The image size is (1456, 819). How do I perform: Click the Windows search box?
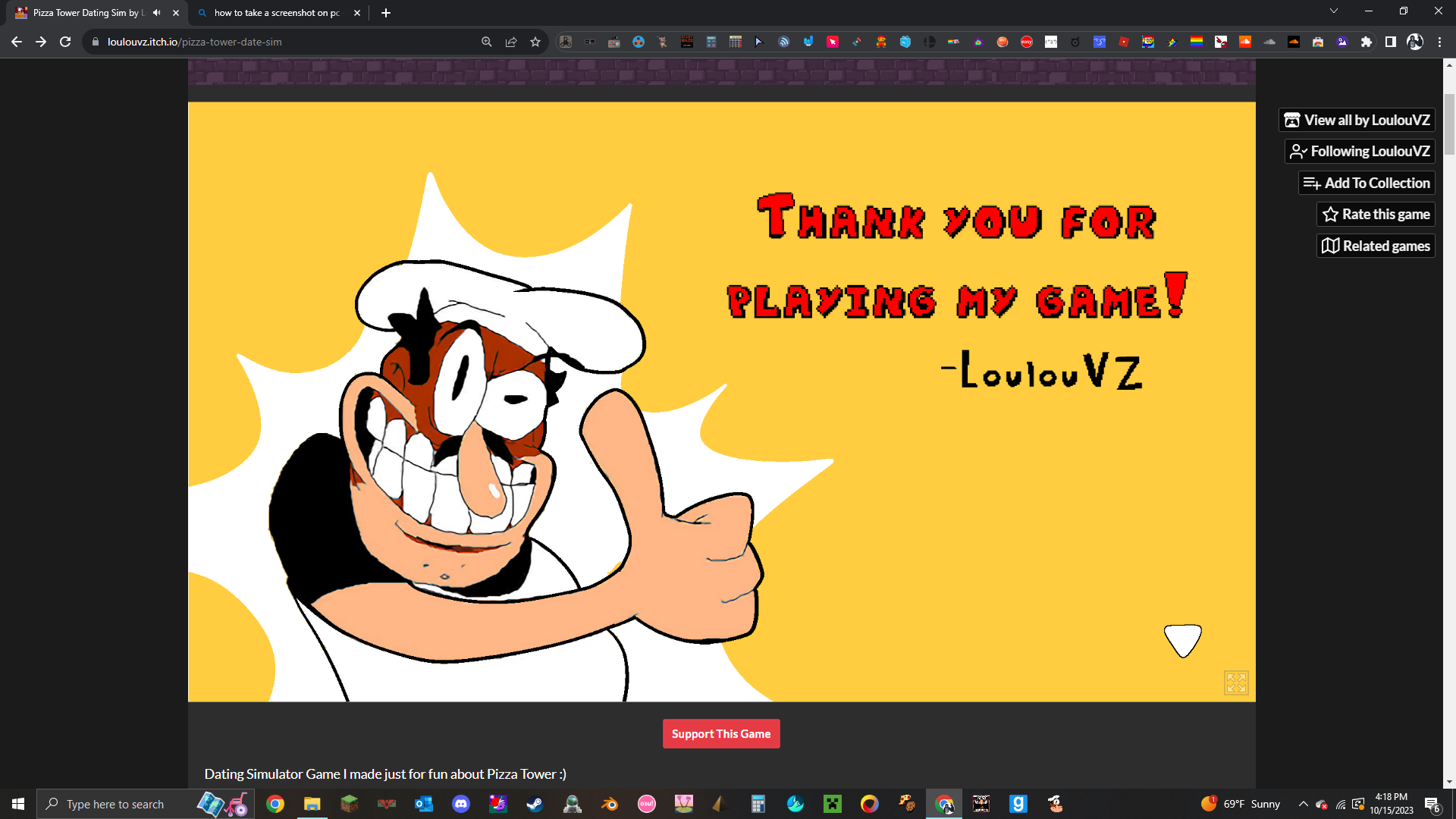(x=121, y=804)
